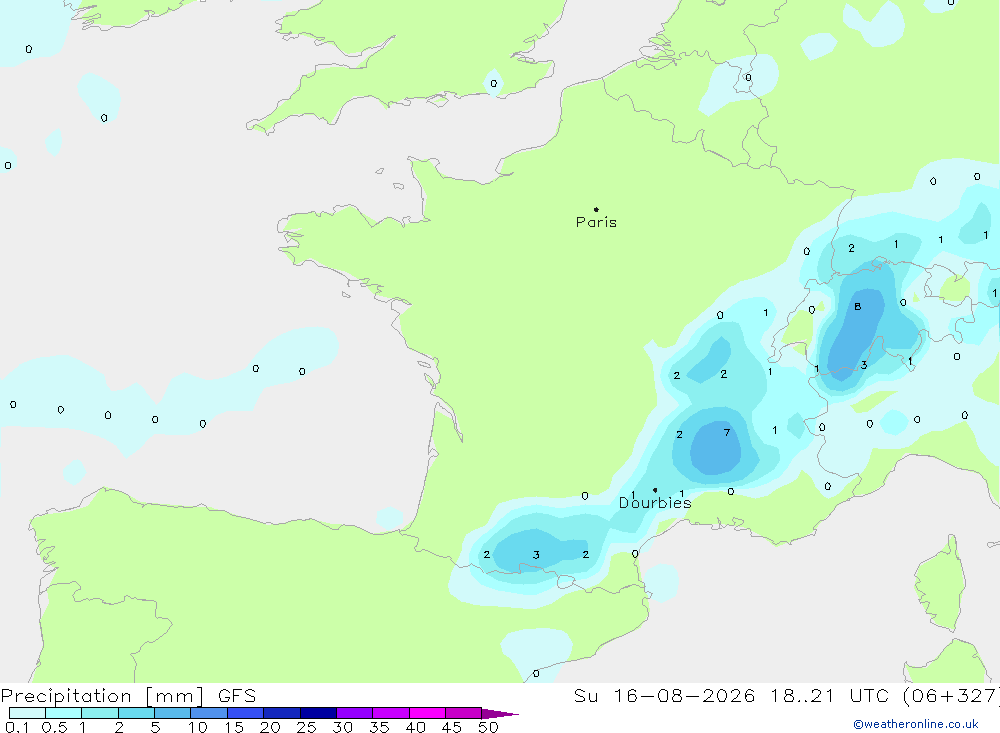Click the date text 'Su 16-08-2026'

click(x=664, y=696)
